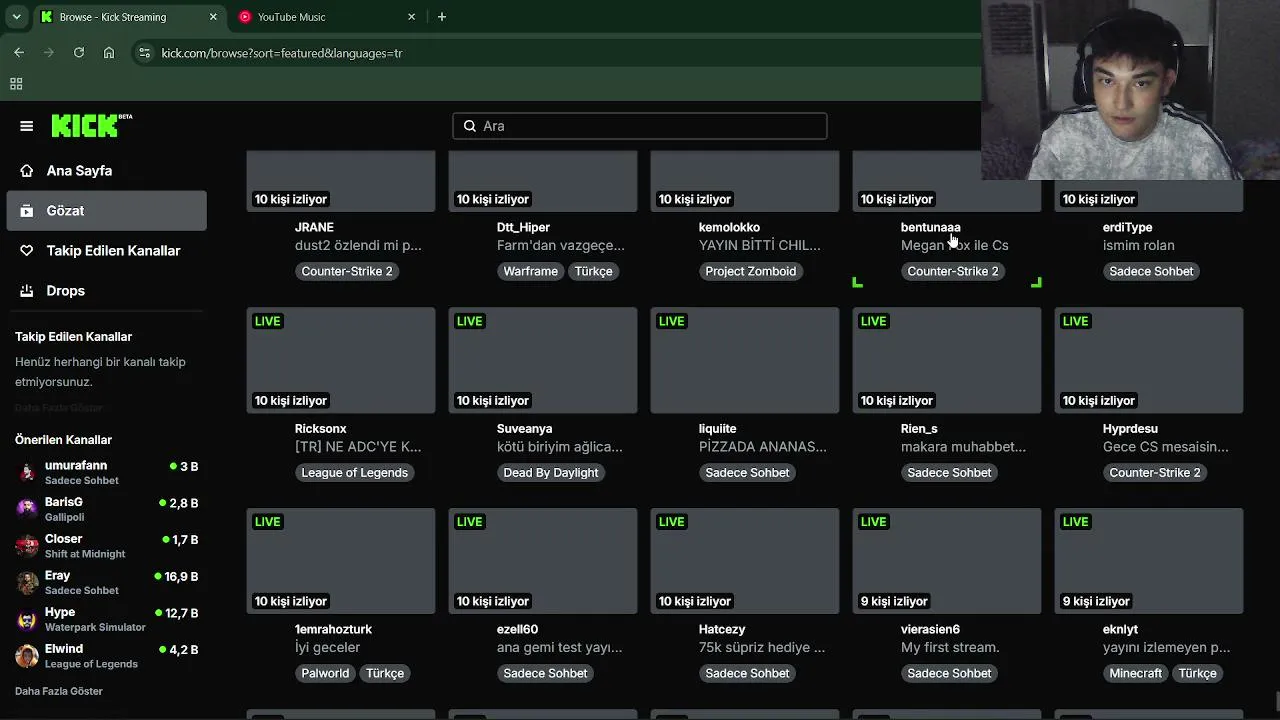Switch to the YouTube Music tab
The width and height of the screenshot is (1280, 720).
pyautogui.click(x=325, y=17)
